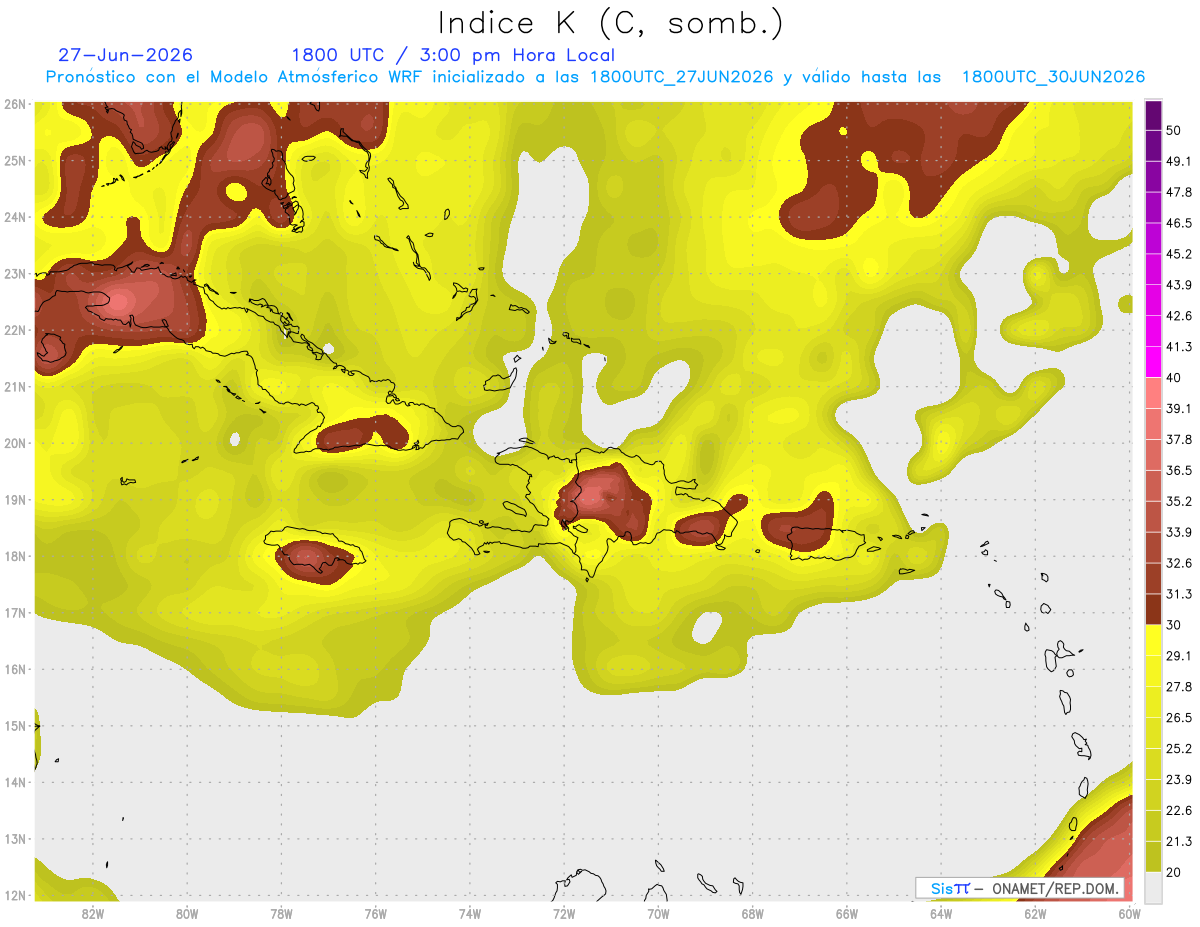Click latitude label '19N' on the axis
The width and height of the screenshot is (1200, 927).
(x=15, y=499)
